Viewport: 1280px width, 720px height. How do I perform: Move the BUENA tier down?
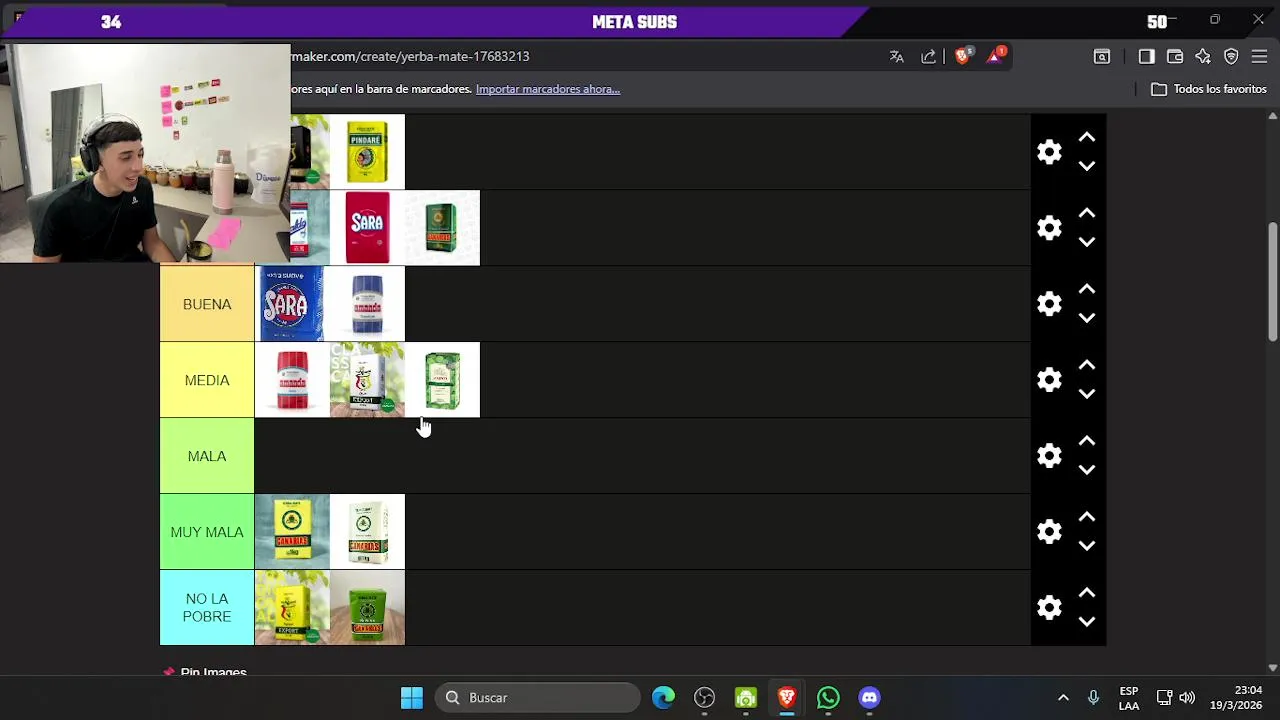pos(1087,318)
